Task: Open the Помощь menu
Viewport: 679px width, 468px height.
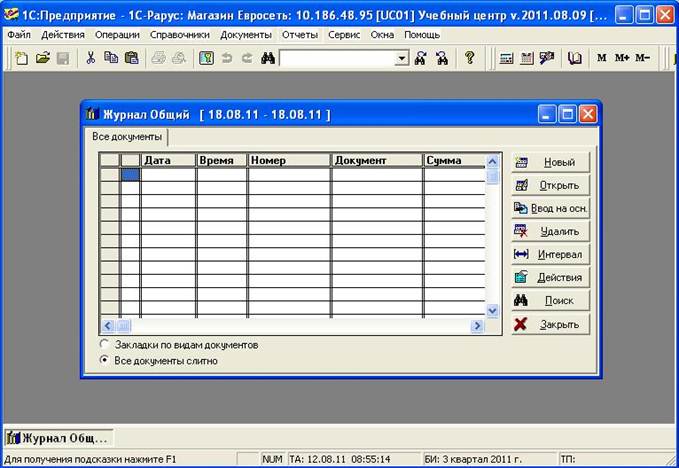Action: click(422, 35)
